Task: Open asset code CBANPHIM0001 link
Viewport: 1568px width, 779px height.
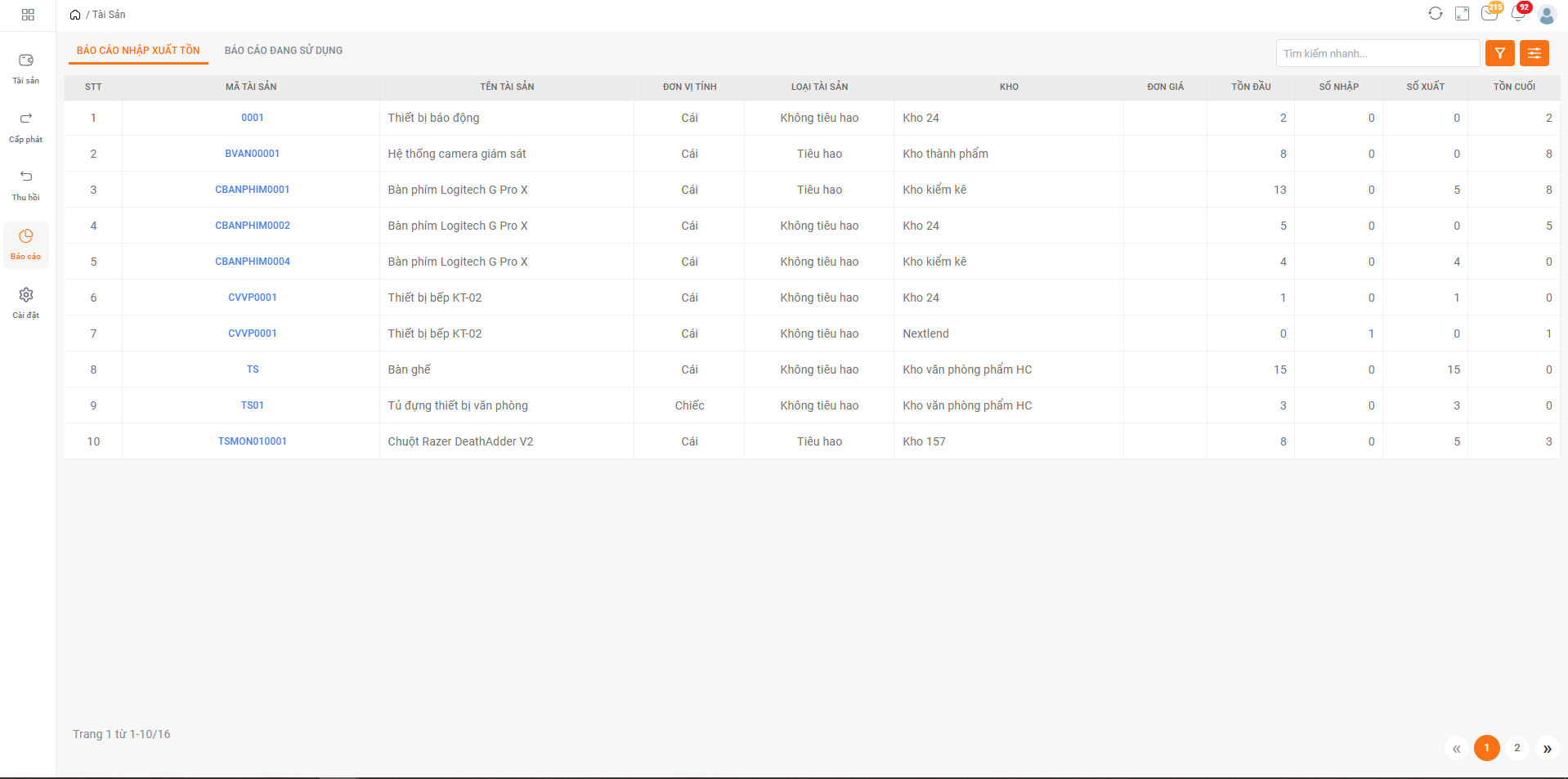Action: click(252, 190)
